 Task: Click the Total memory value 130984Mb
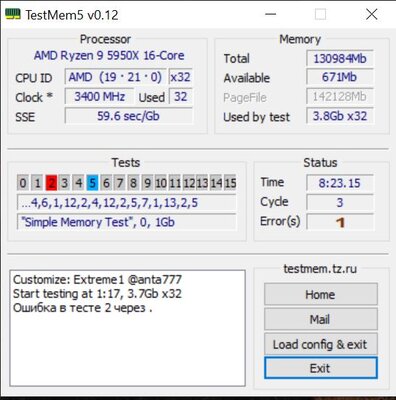click(340, 59)
